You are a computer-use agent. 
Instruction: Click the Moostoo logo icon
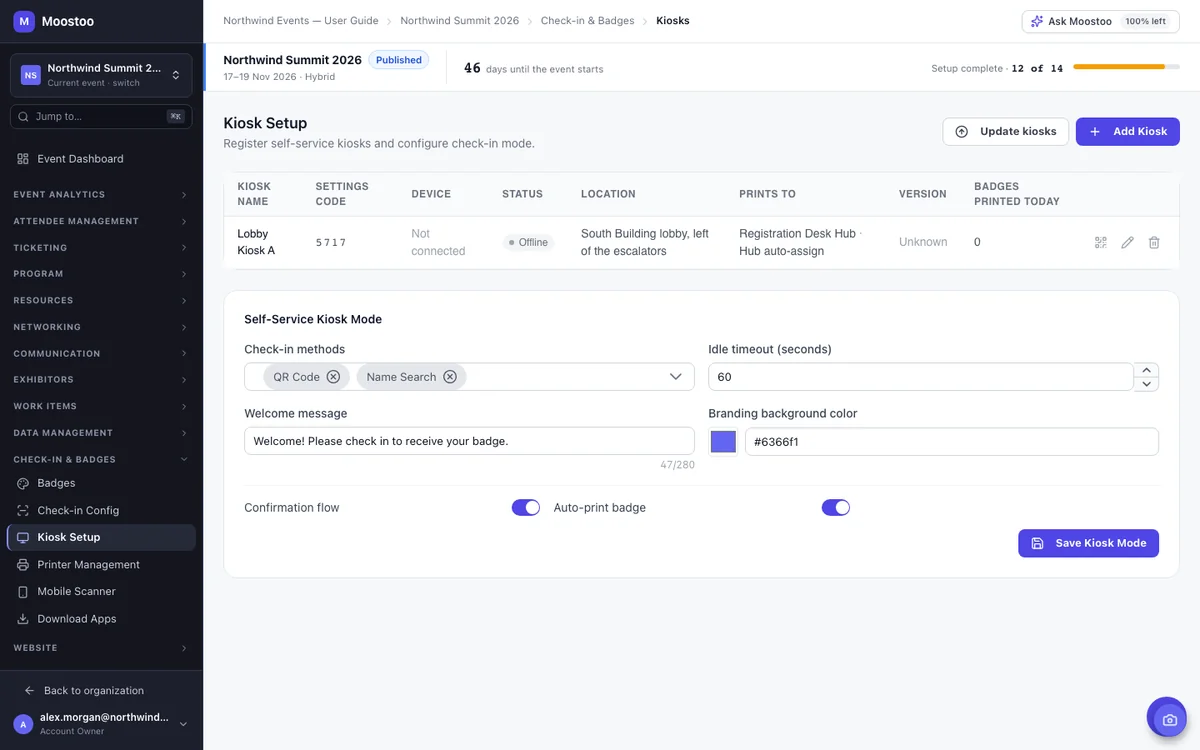(x=24, y=20)
